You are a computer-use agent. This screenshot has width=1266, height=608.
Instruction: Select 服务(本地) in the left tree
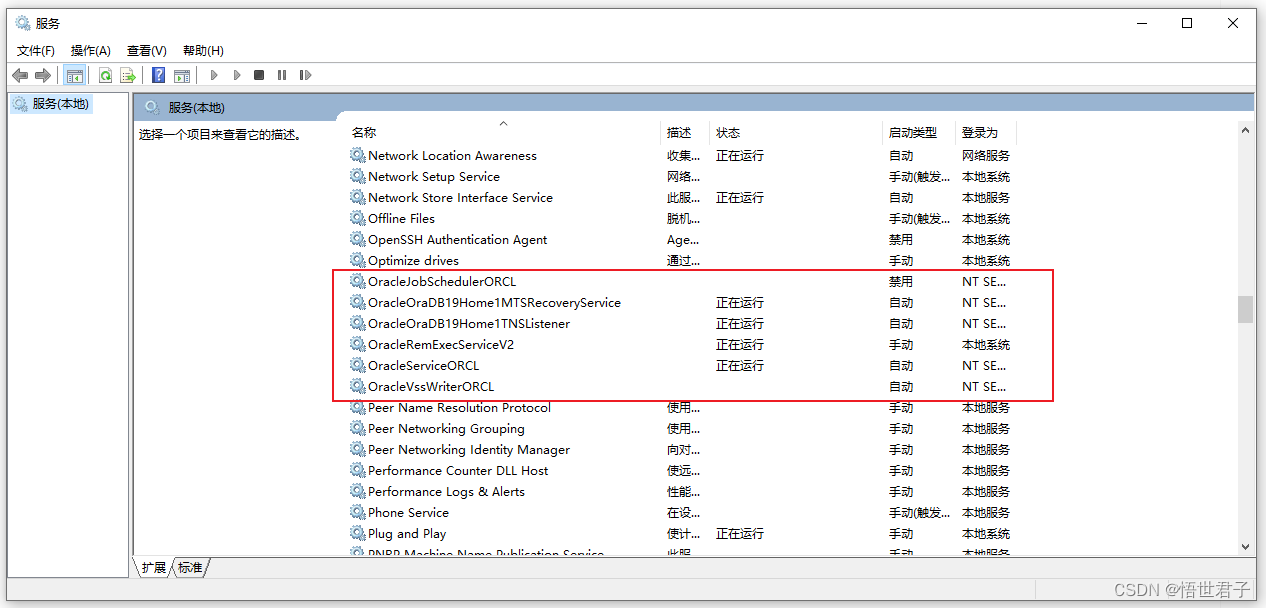coord(60,103)
